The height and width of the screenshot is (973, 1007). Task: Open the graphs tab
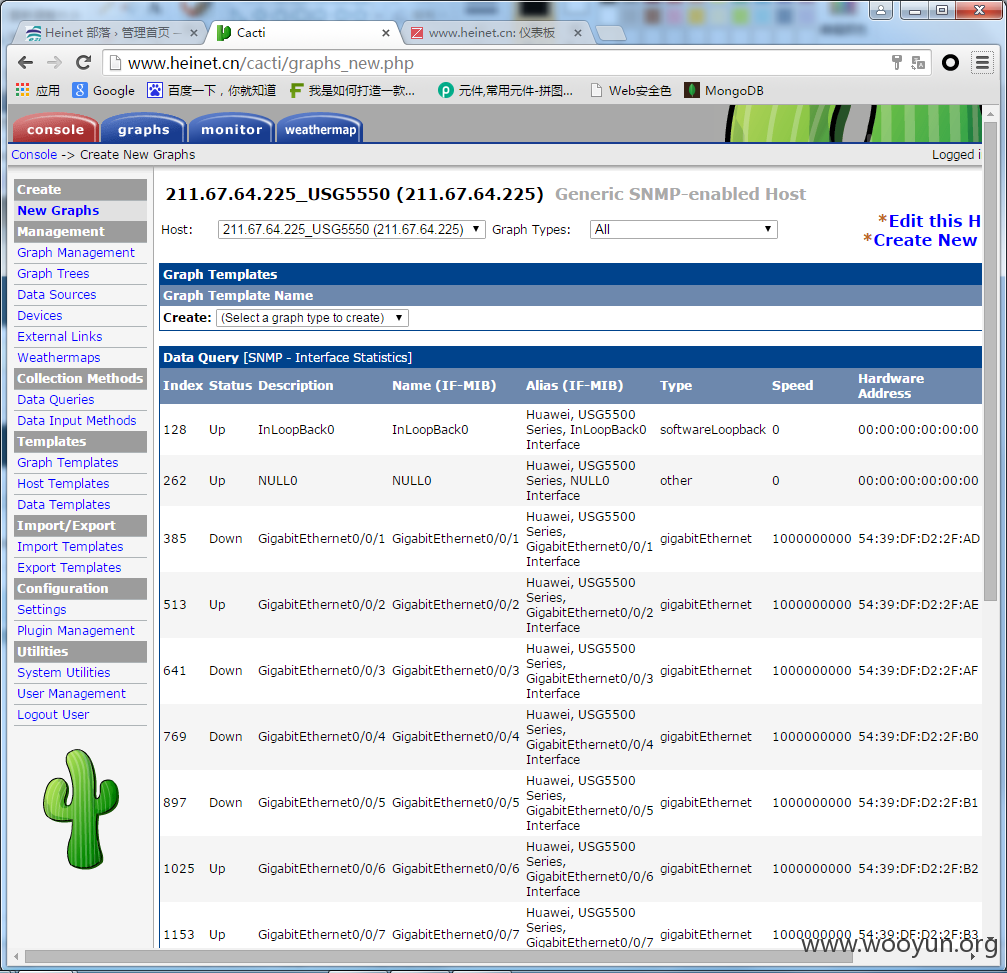pyautogui.click(x=144, y=129)
